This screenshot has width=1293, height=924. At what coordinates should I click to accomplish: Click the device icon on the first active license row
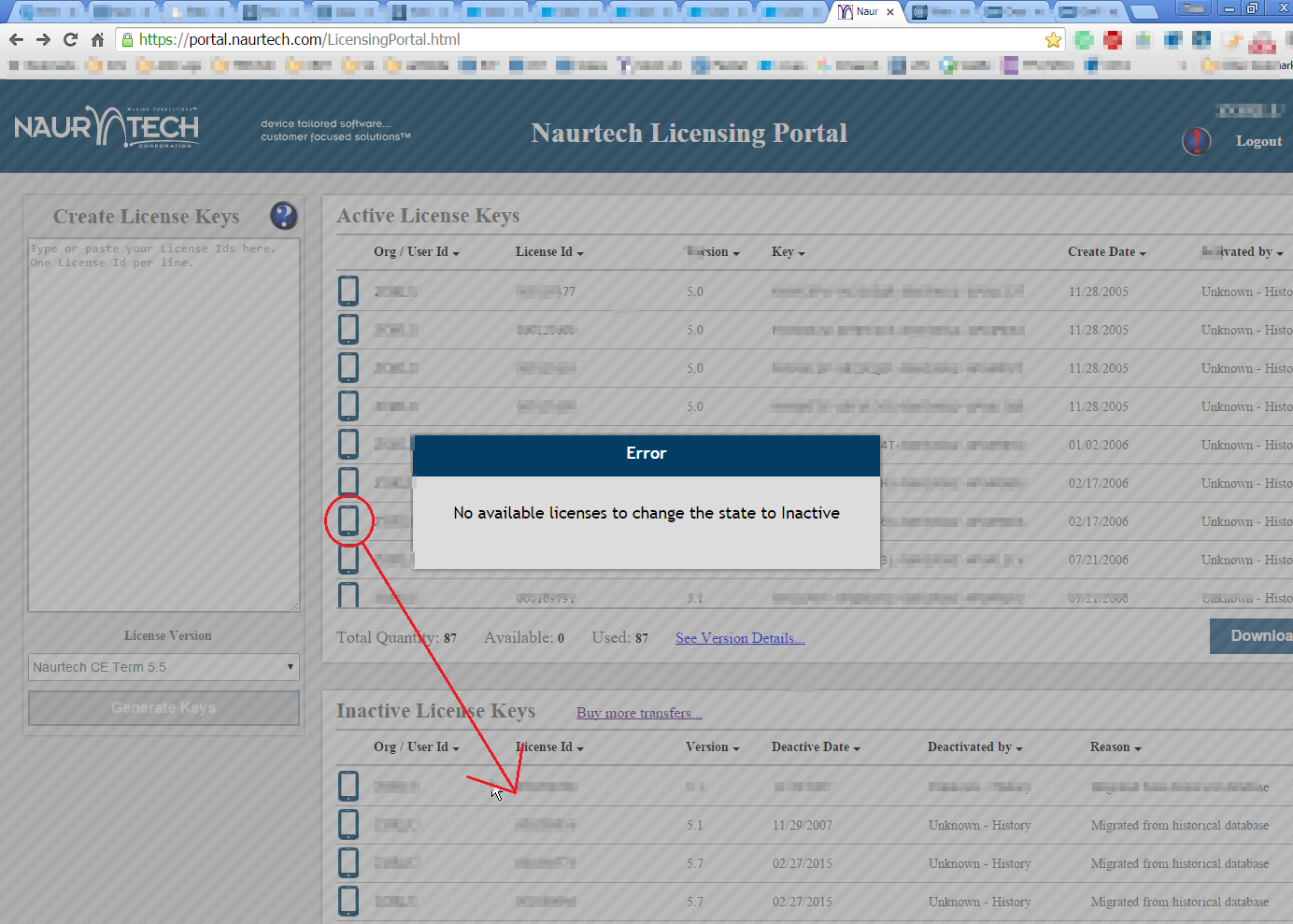[348, 291]
